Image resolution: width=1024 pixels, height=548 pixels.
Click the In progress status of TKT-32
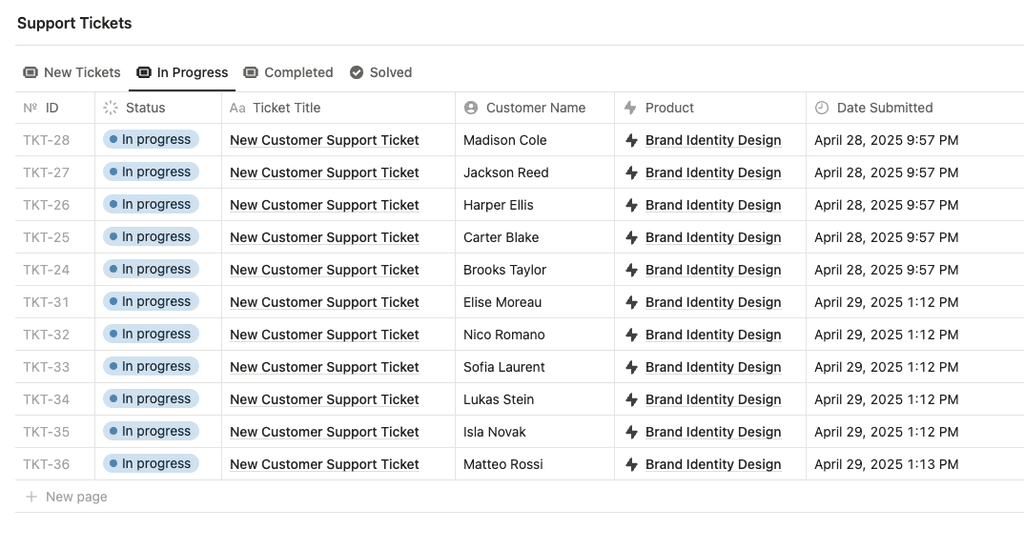[x=151, y=334]
